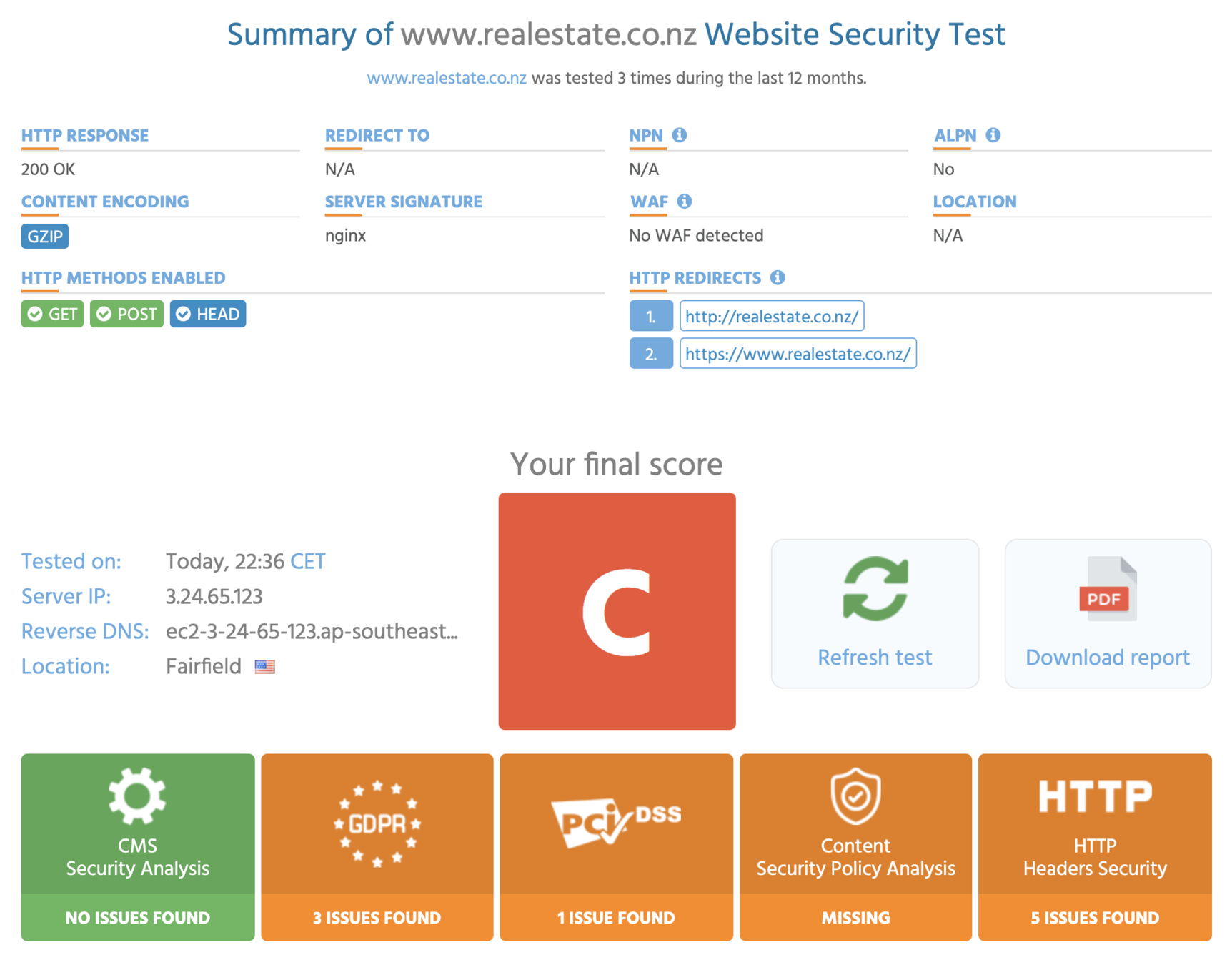Screen dimensions: 1232x965
Task: Click the ALPN value No
Action: click(943, 169)
